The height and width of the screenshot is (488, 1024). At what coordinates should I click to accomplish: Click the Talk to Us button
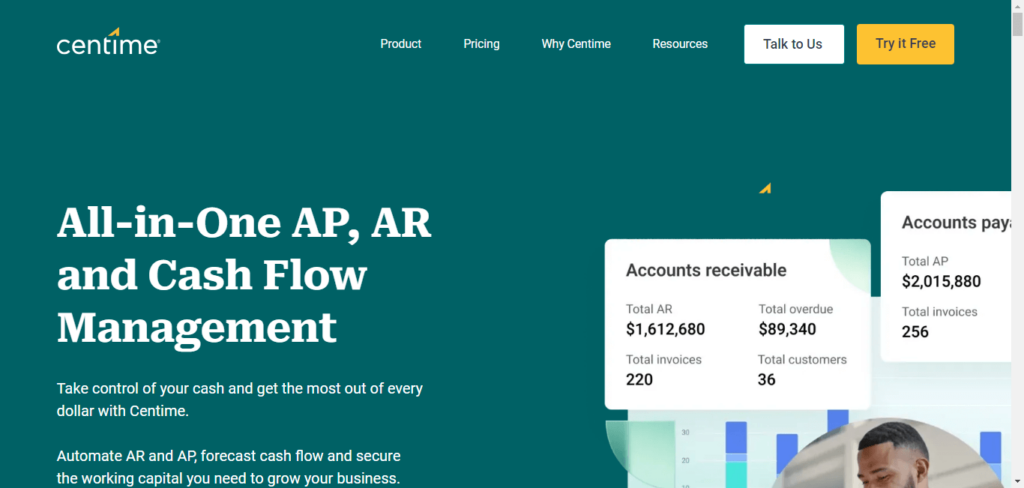[793, 44]
